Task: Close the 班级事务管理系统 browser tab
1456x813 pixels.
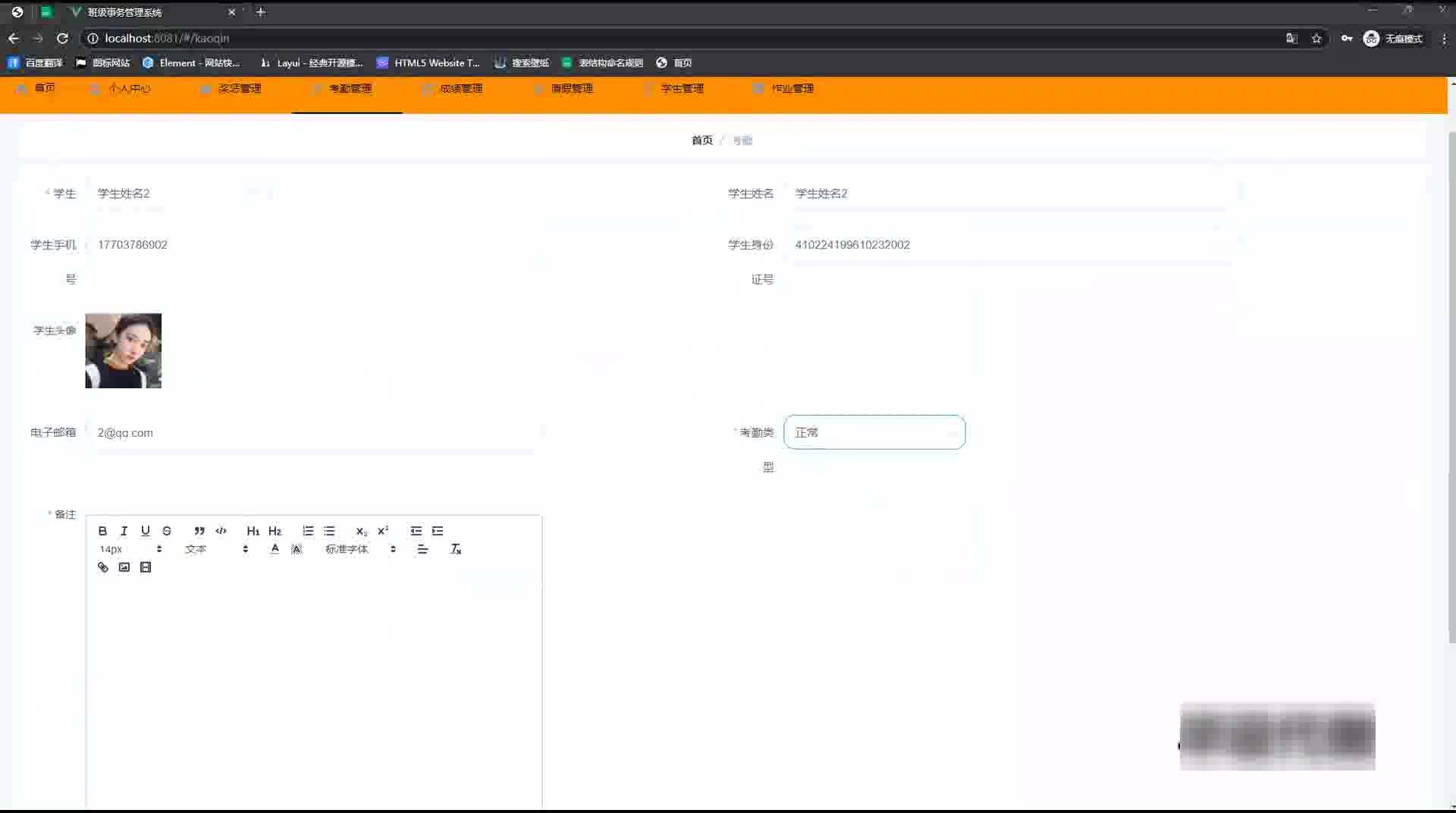Action: point(232,12)
